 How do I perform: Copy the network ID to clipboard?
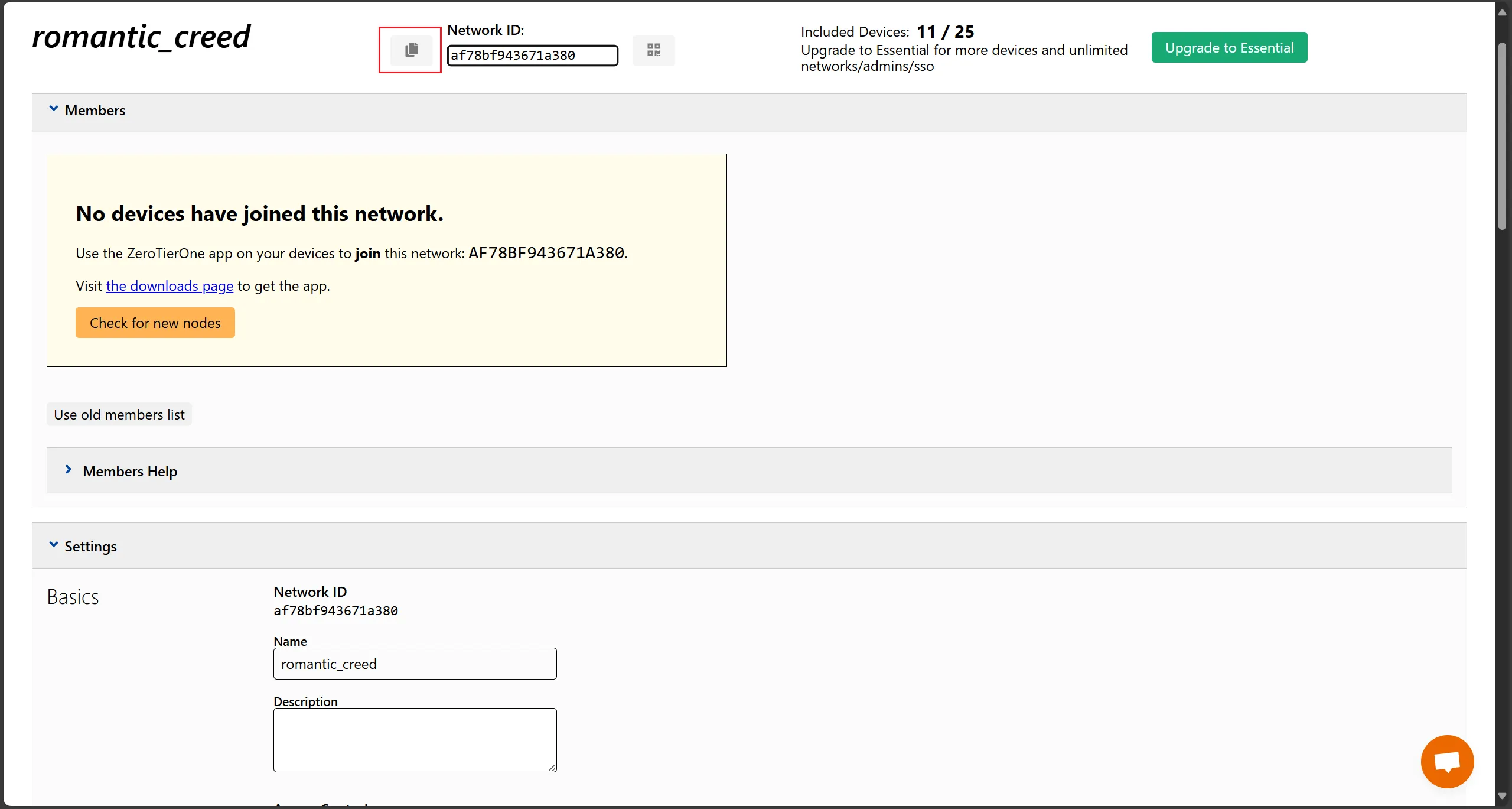click(x=411, y=50)
